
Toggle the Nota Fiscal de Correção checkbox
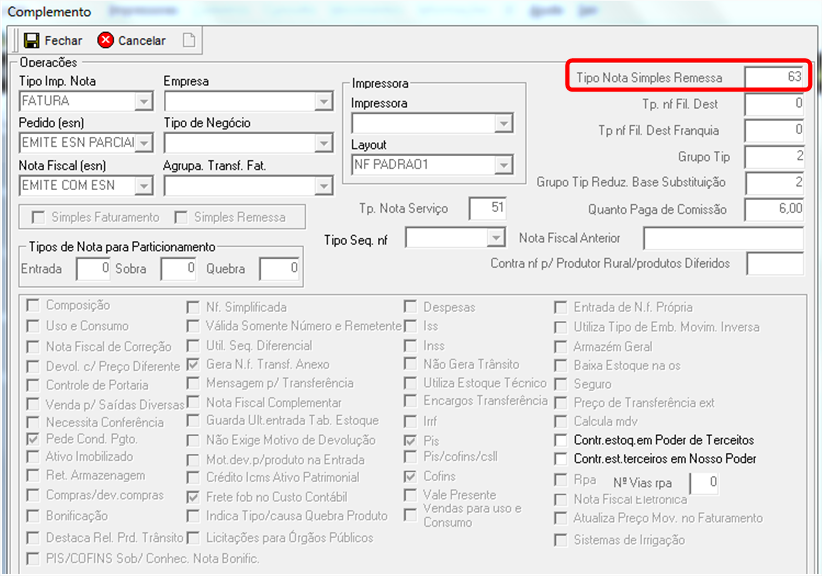33,346
